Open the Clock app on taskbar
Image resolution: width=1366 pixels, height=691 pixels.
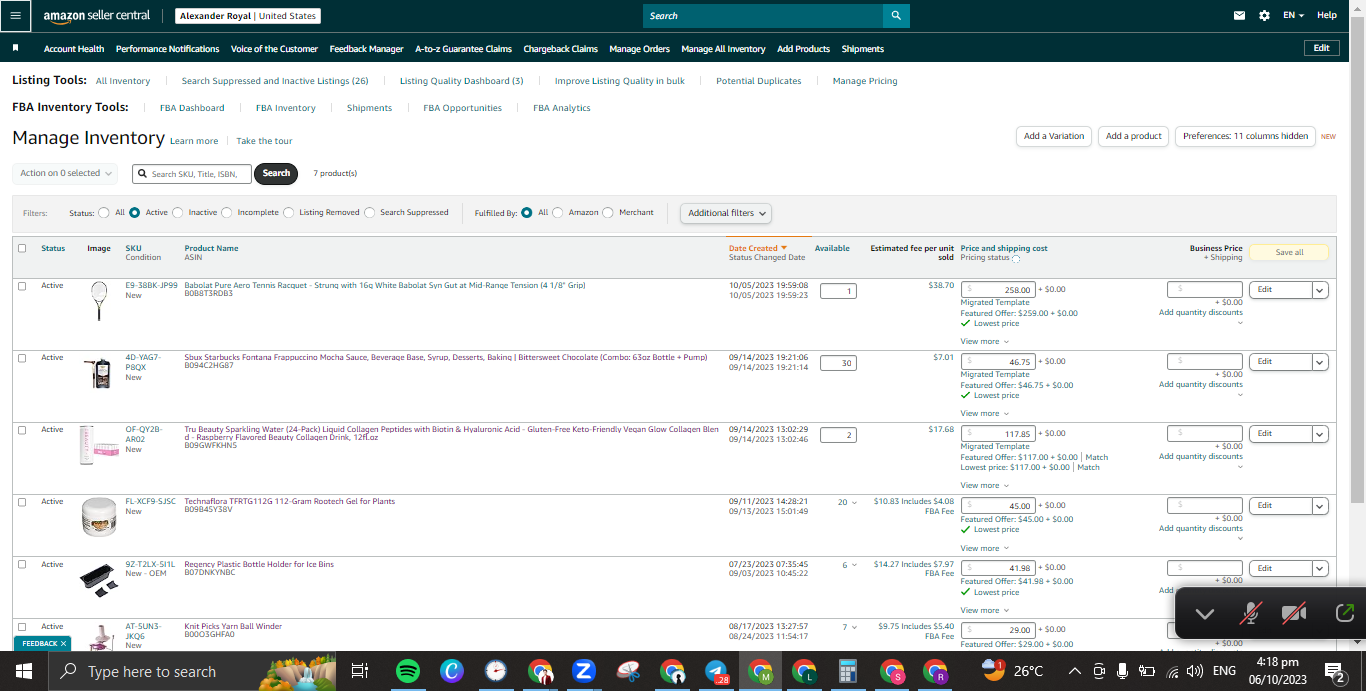[496, 671]
